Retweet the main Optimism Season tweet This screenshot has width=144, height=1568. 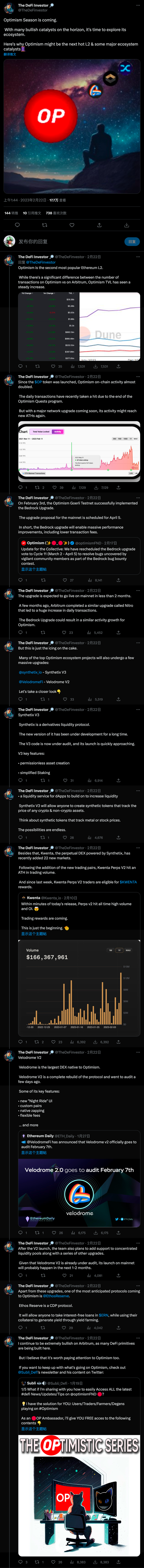coord(45,225)
